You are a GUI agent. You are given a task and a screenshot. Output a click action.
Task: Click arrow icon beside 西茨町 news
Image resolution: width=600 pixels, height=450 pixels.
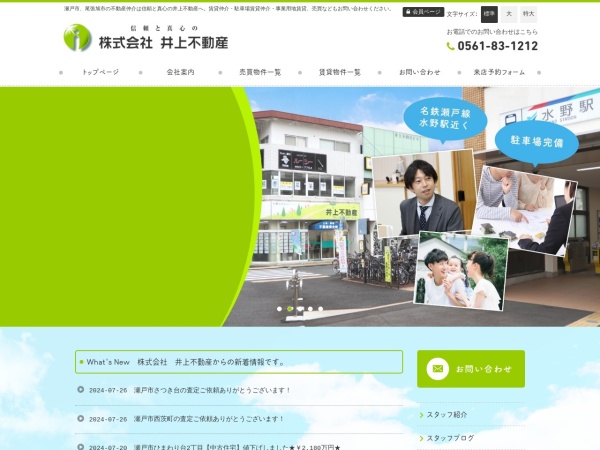tap(80, 418)
